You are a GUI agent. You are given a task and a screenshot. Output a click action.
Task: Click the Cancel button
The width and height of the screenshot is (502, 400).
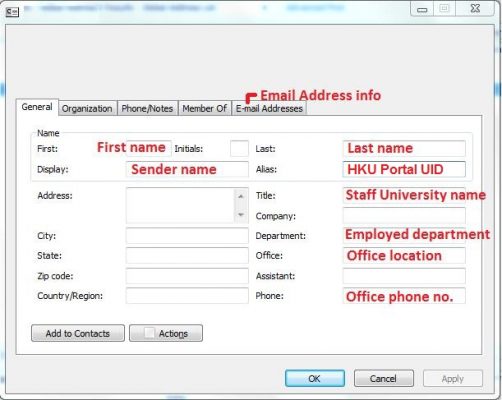384,378
